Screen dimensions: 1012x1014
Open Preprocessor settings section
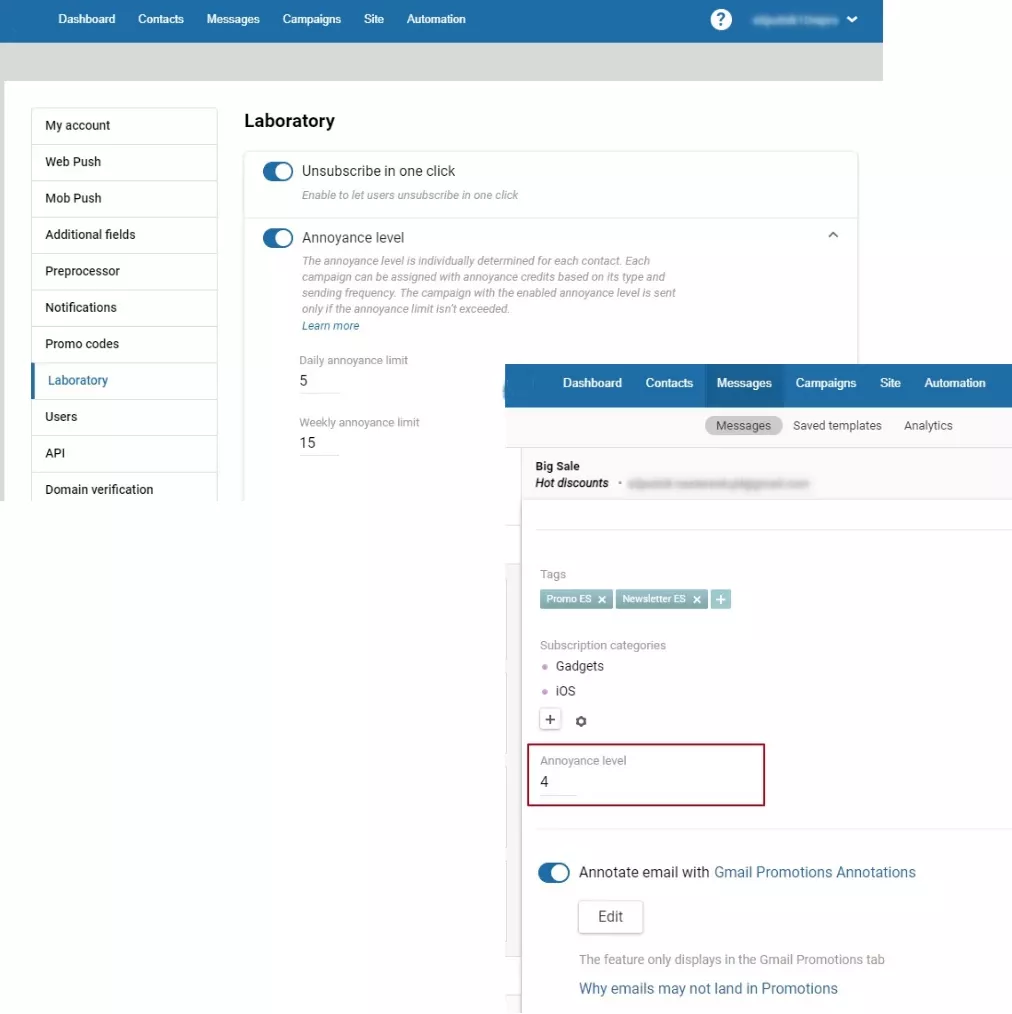point(124,271)
